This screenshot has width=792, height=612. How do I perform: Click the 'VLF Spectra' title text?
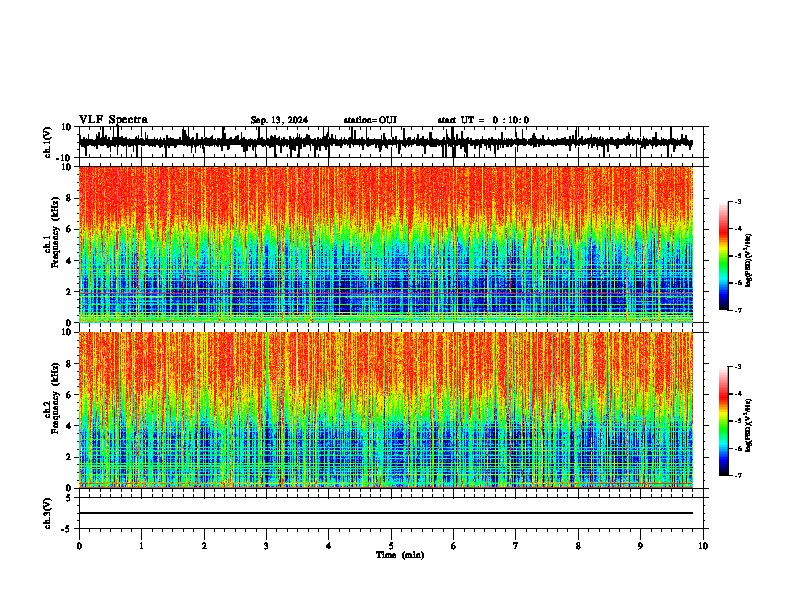(113, 120)
